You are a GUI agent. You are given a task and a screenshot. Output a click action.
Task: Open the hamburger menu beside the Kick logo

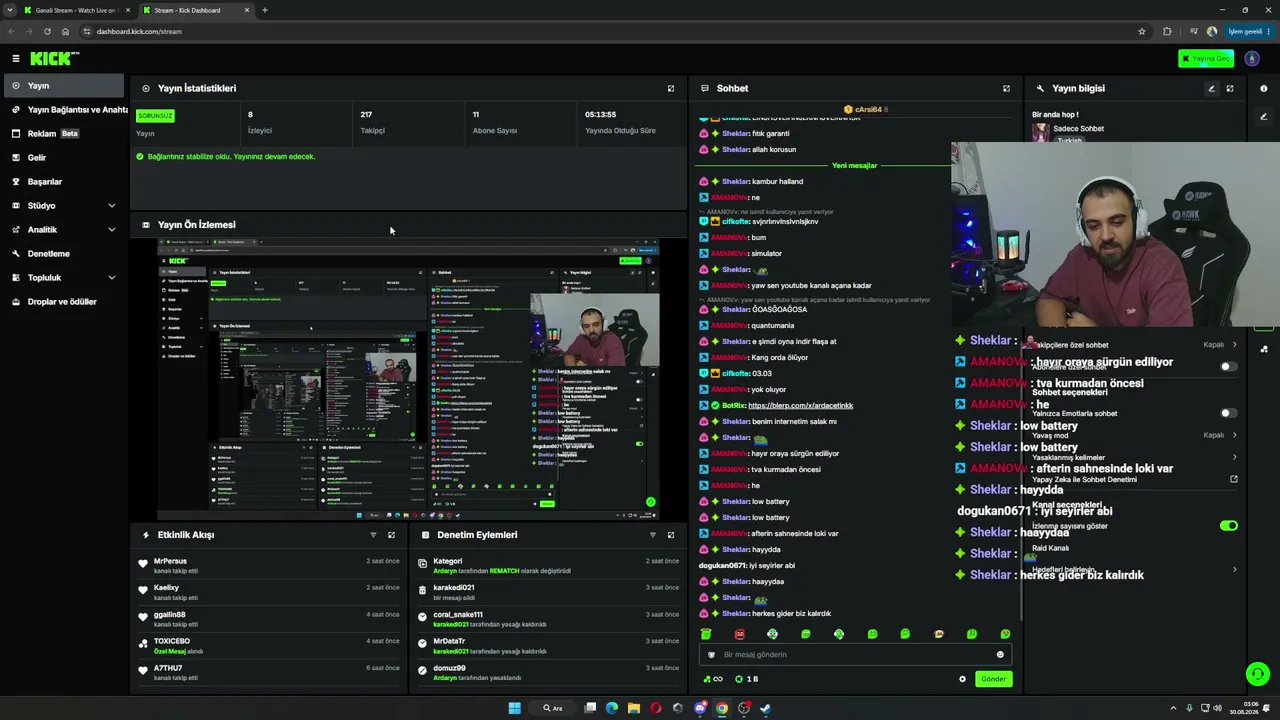pyautogui.click(x=16, y=59)
